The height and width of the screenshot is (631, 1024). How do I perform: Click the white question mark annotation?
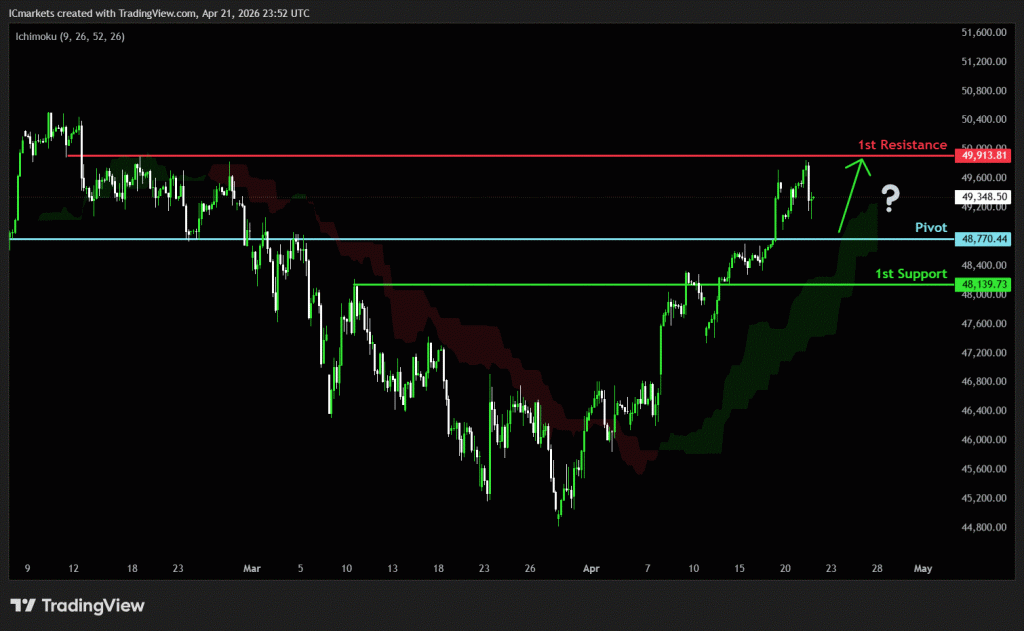[889, 195]
